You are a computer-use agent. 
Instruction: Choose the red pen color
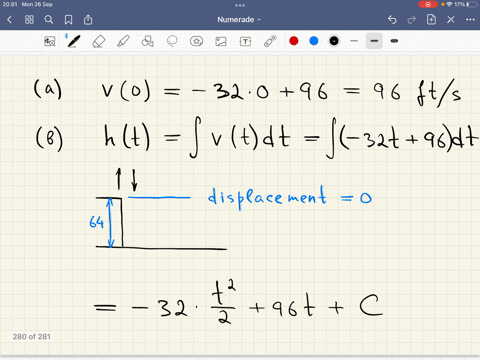point(294,41)
